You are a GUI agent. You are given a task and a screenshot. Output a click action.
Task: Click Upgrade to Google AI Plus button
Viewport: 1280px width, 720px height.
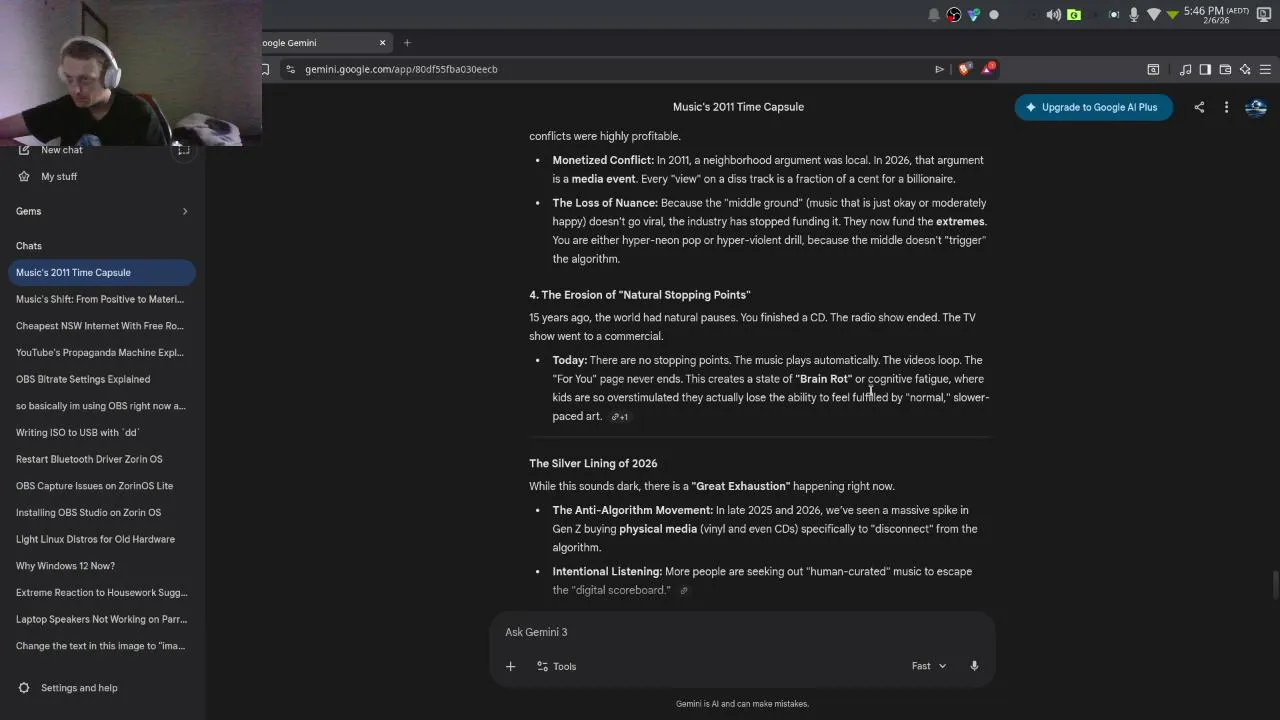1093,107
